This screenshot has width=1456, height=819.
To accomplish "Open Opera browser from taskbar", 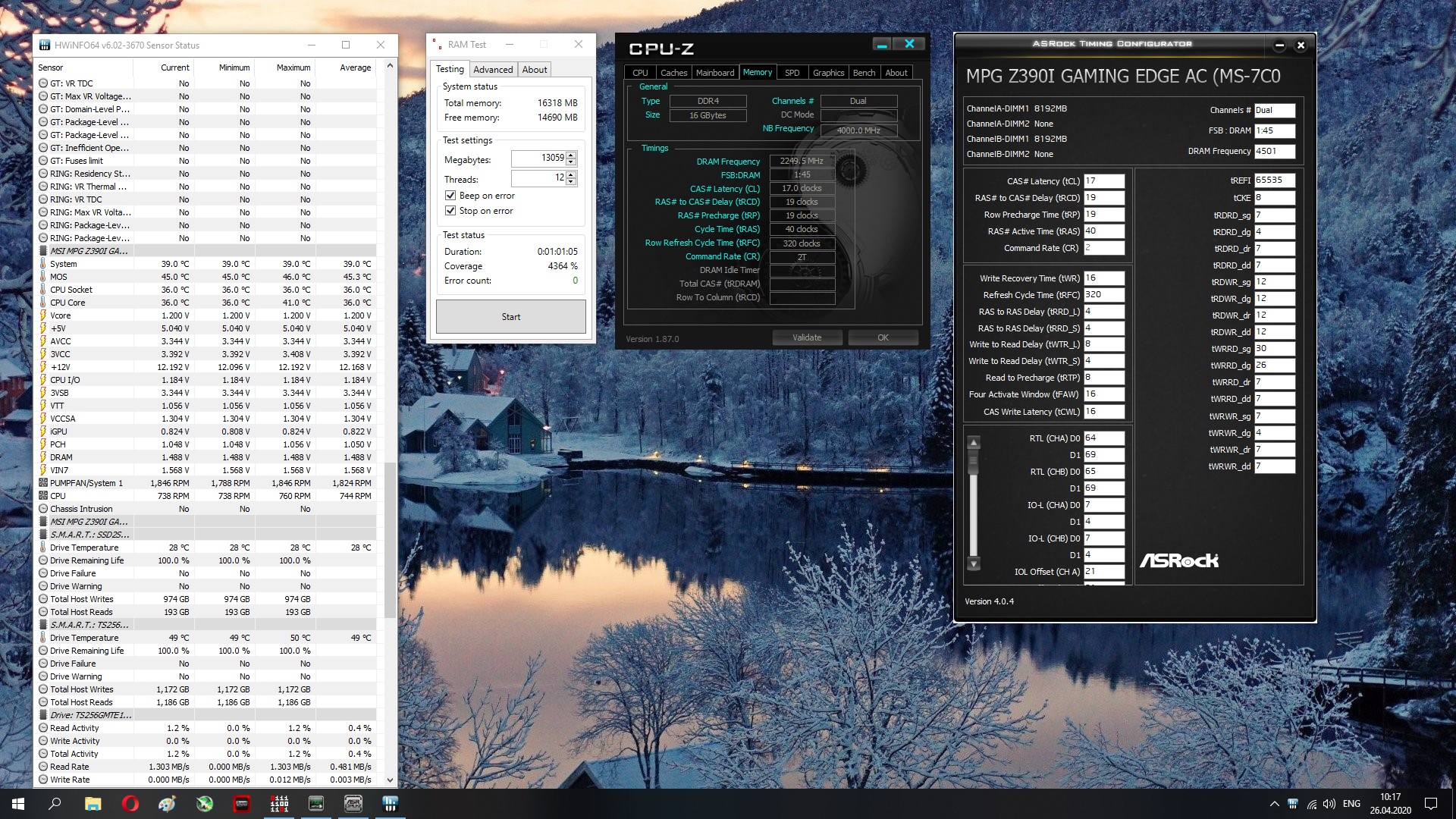I will point(130,804).
